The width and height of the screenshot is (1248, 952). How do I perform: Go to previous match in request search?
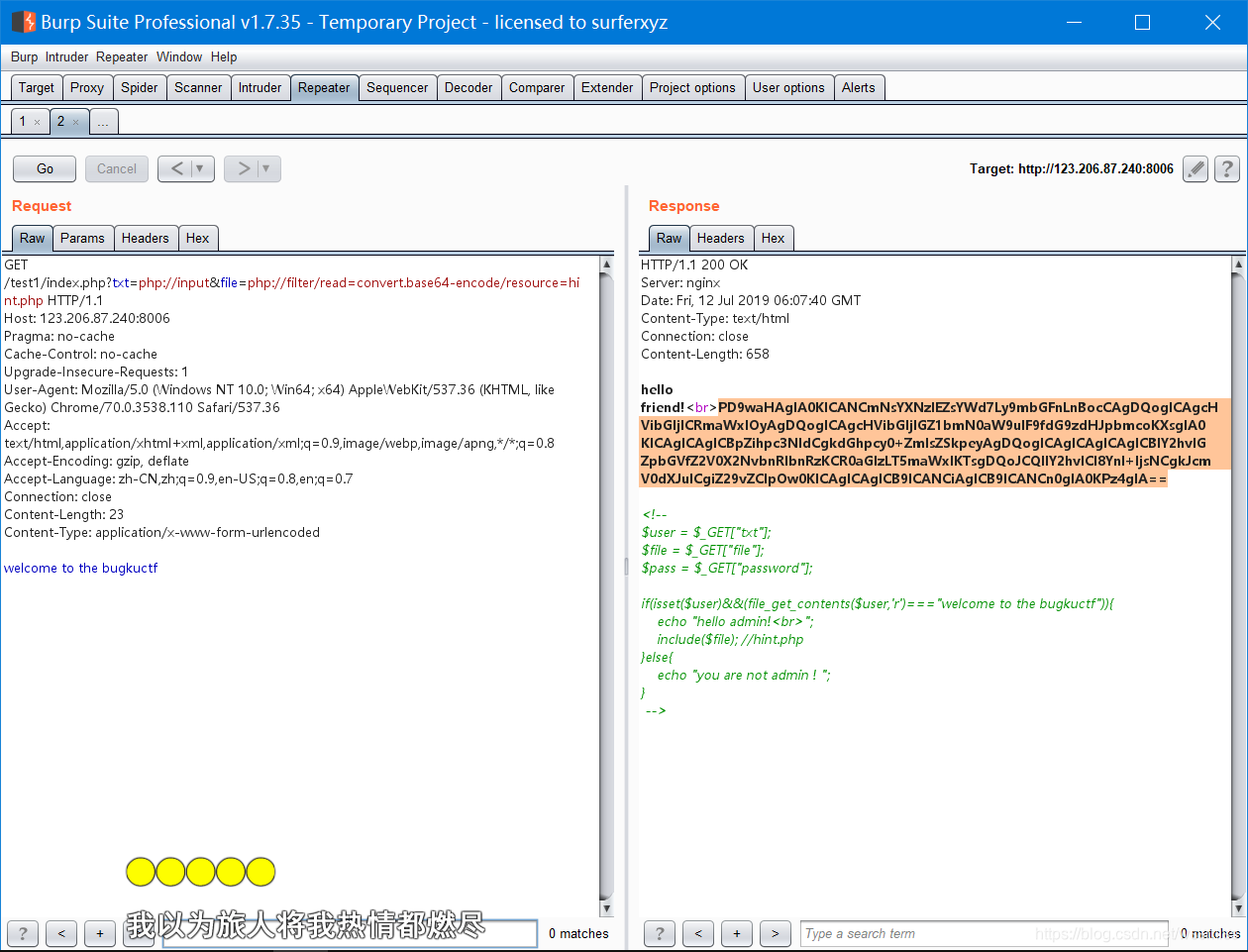click(61, 933)
